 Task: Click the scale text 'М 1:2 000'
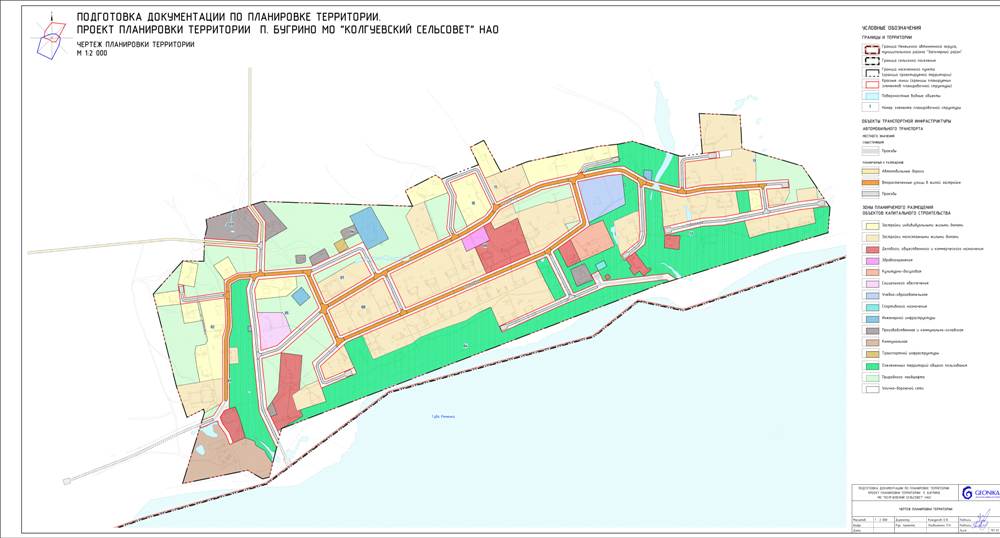(x=92, y=54)
